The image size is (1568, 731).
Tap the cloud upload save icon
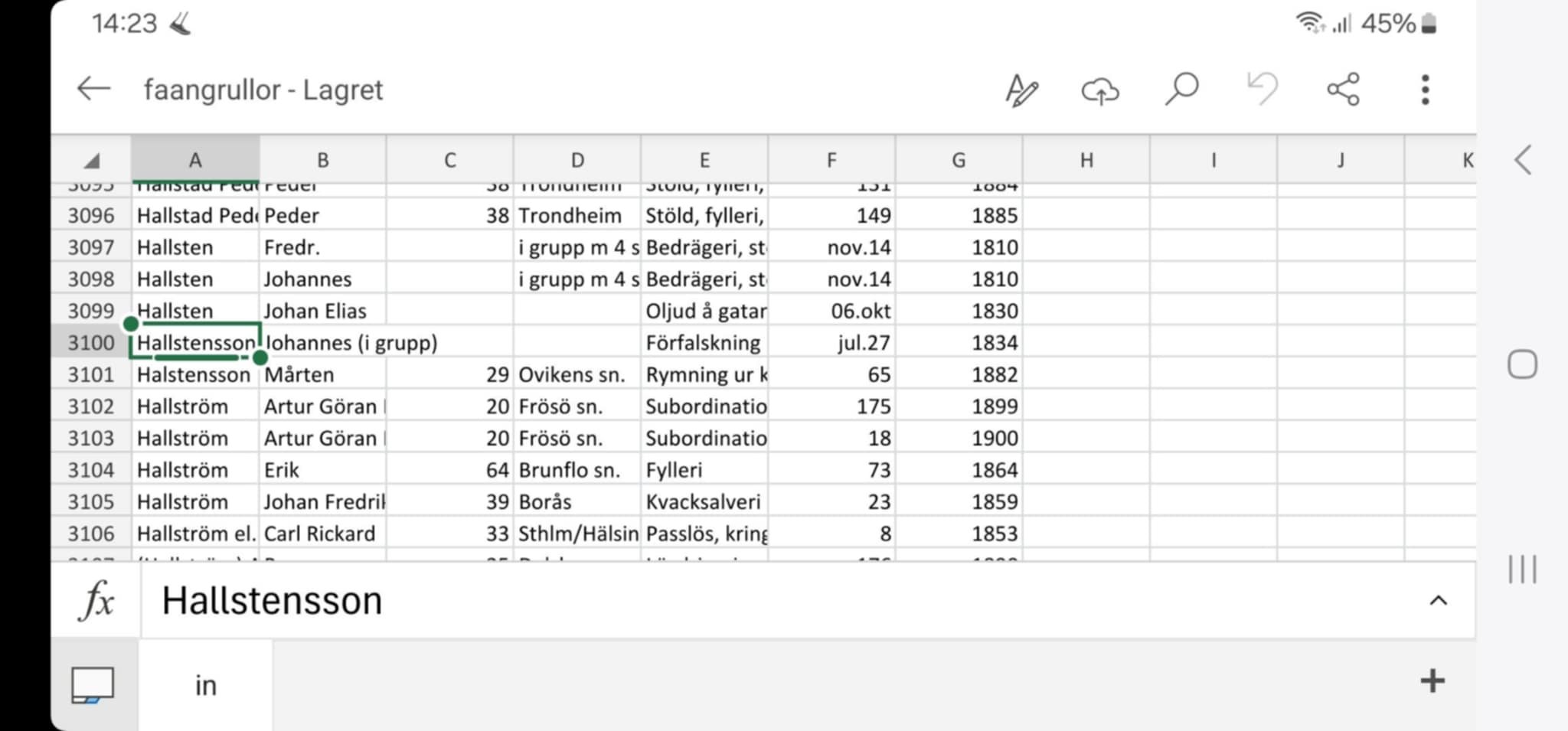(1100, 91)
